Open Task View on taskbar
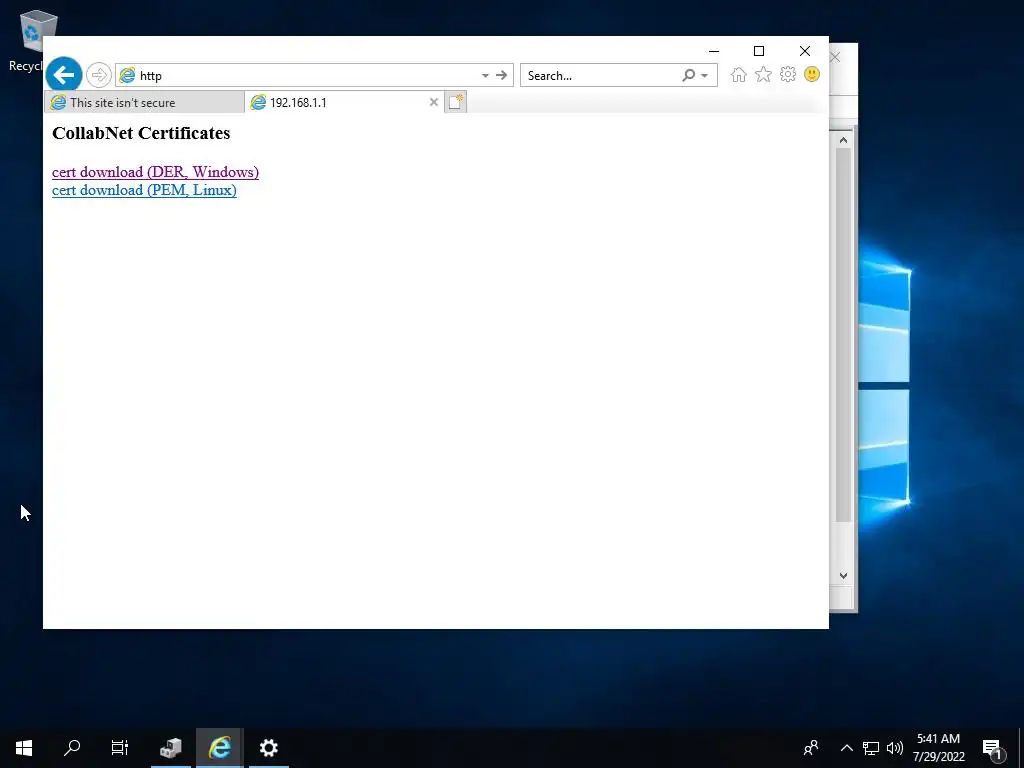1024x768 pixels. pyautogui.click(x=120, y=748)
